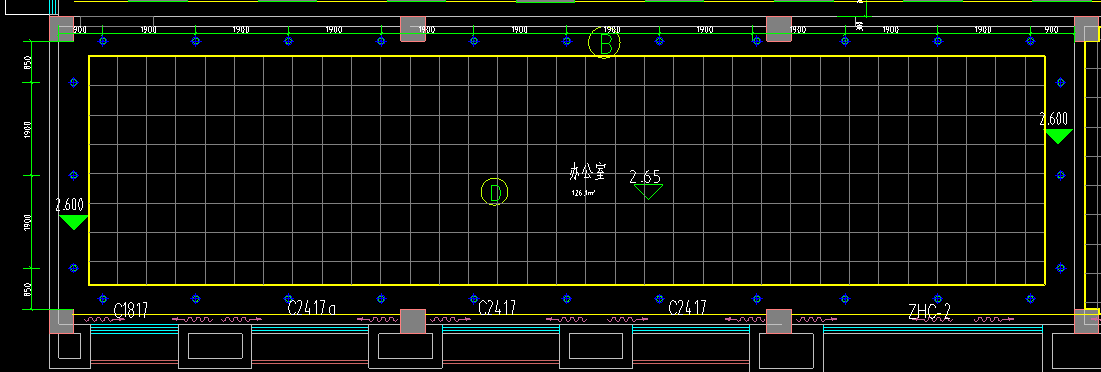Select the C2417a window label
The height and width of the screenshot is (372, 1101).
pos(312,307)
